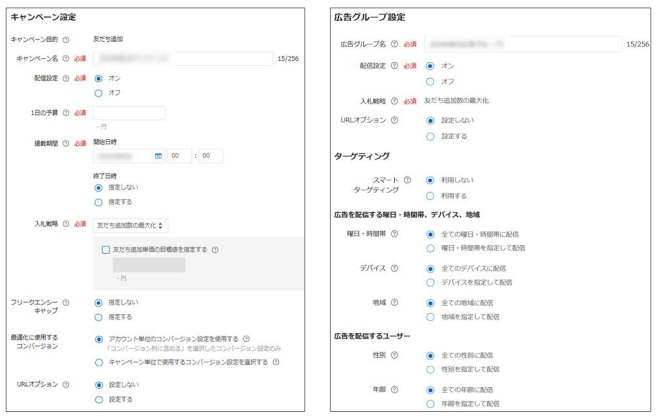Click the 1日の予算 input box
659x418 pixels.
pyautogui.click(x=129, y=112)
